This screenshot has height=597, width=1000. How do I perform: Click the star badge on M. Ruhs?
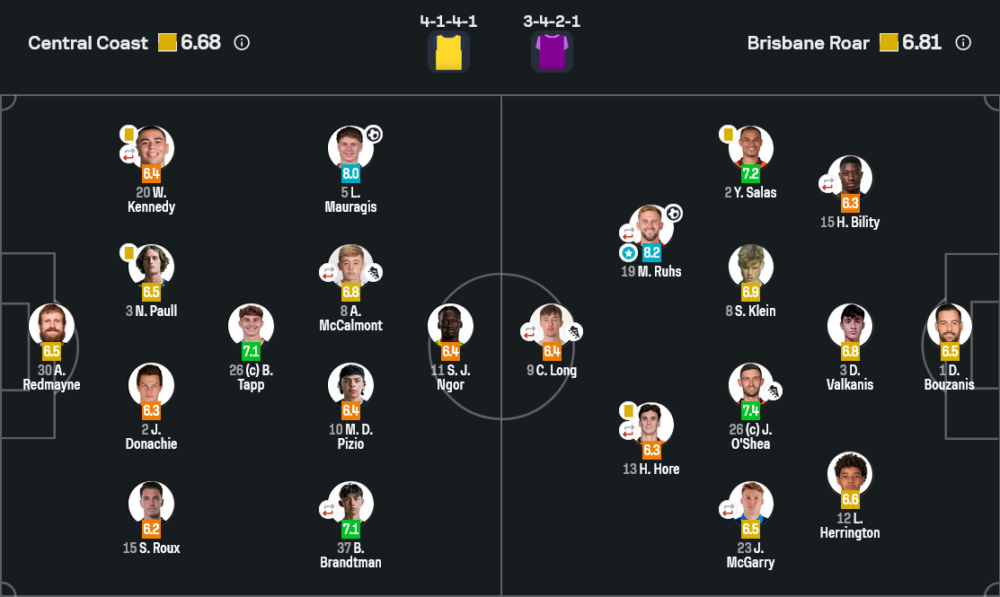pos(628,253)
